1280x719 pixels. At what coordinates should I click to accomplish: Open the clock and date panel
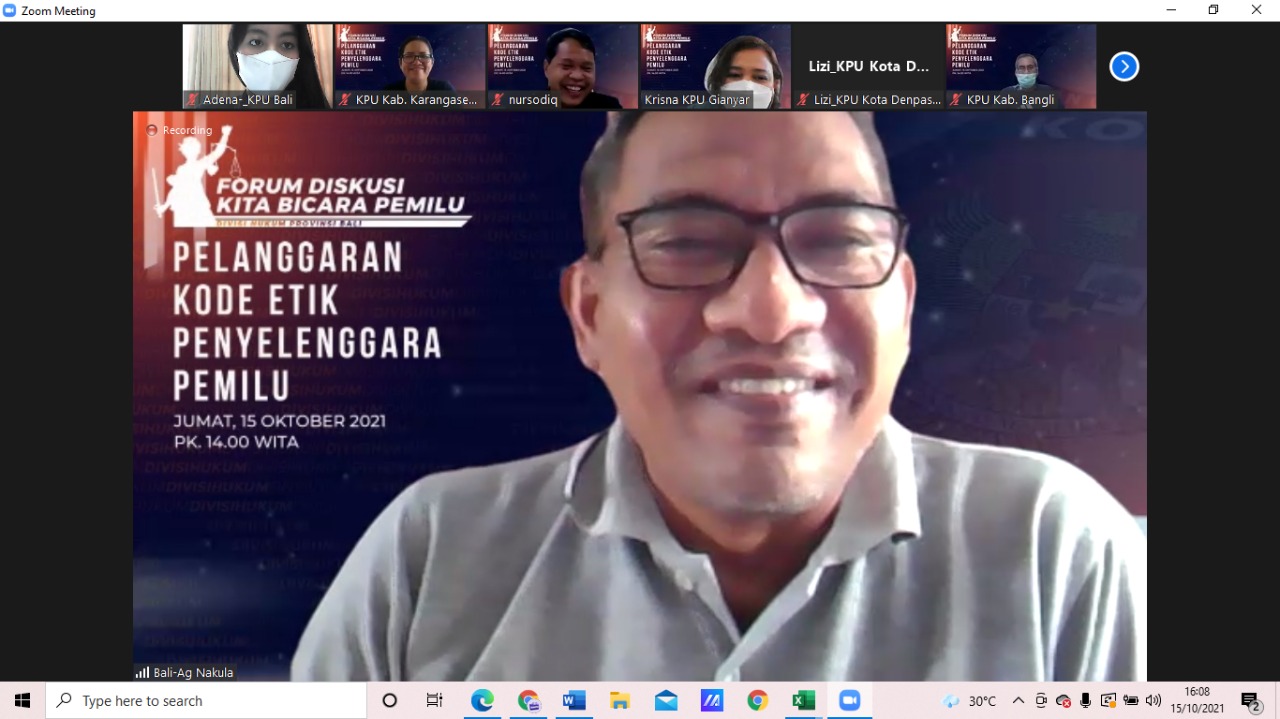click(1196, 701)
